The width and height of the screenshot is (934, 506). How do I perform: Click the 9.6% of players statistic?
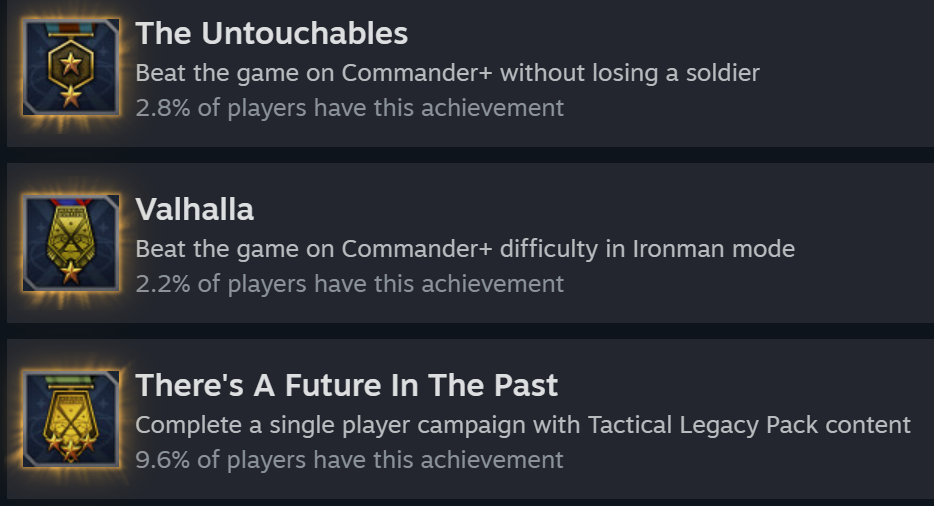349,460
